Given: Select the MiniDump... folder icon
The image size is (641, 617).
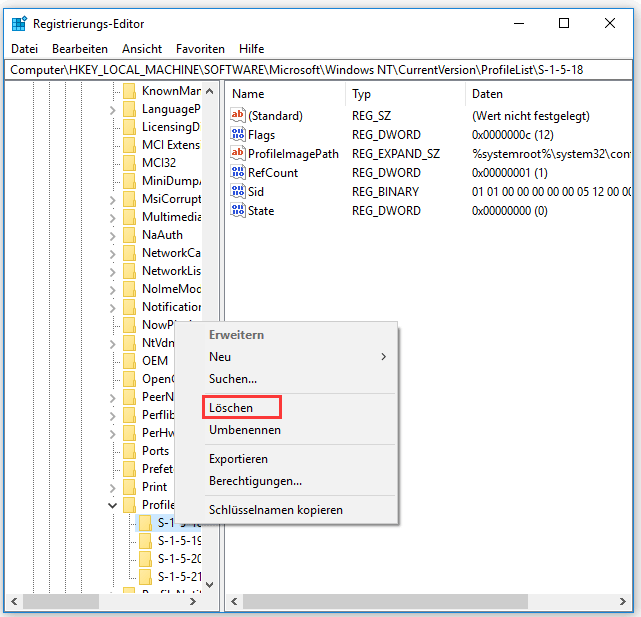Looking at the screenshot, I should (129, 181).
